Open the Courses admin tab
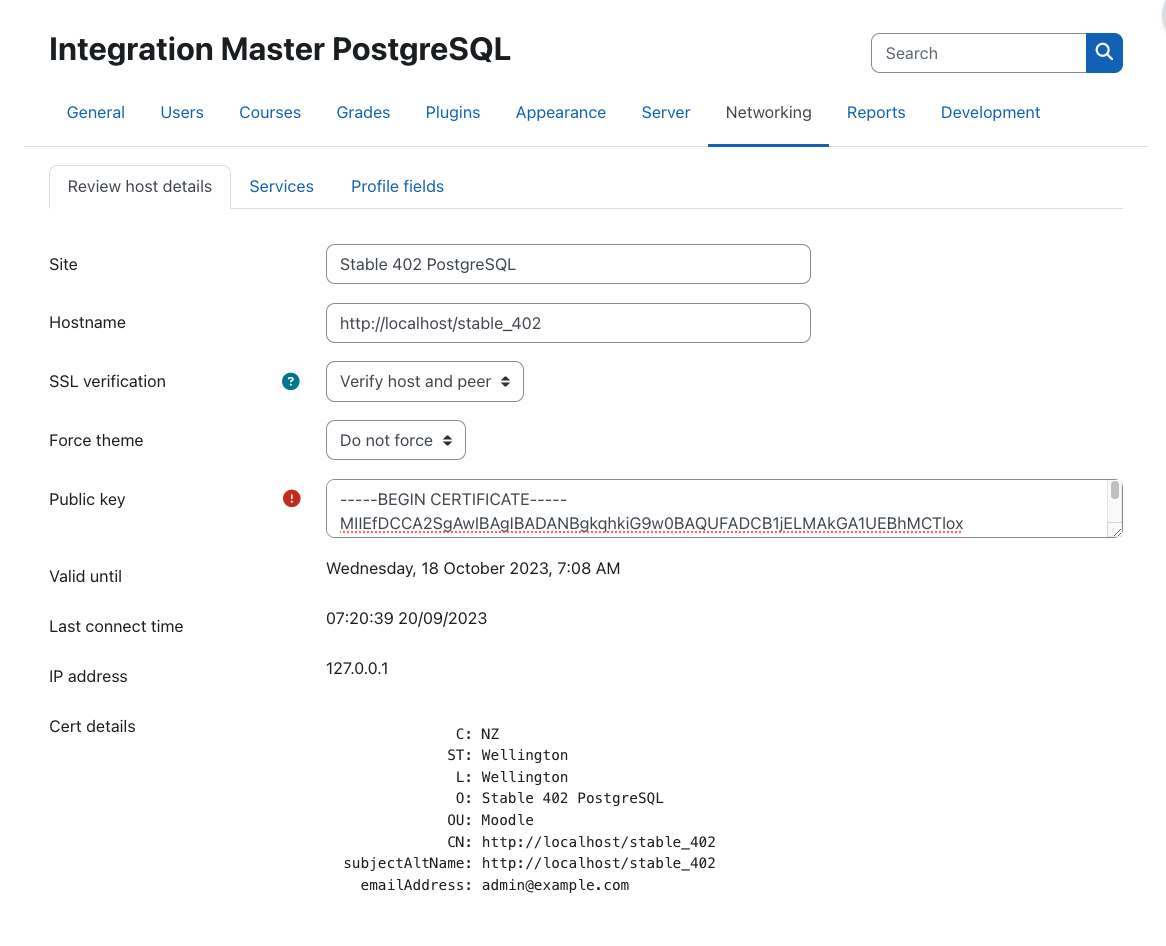 pyautogui.click(x=270, y=112)
